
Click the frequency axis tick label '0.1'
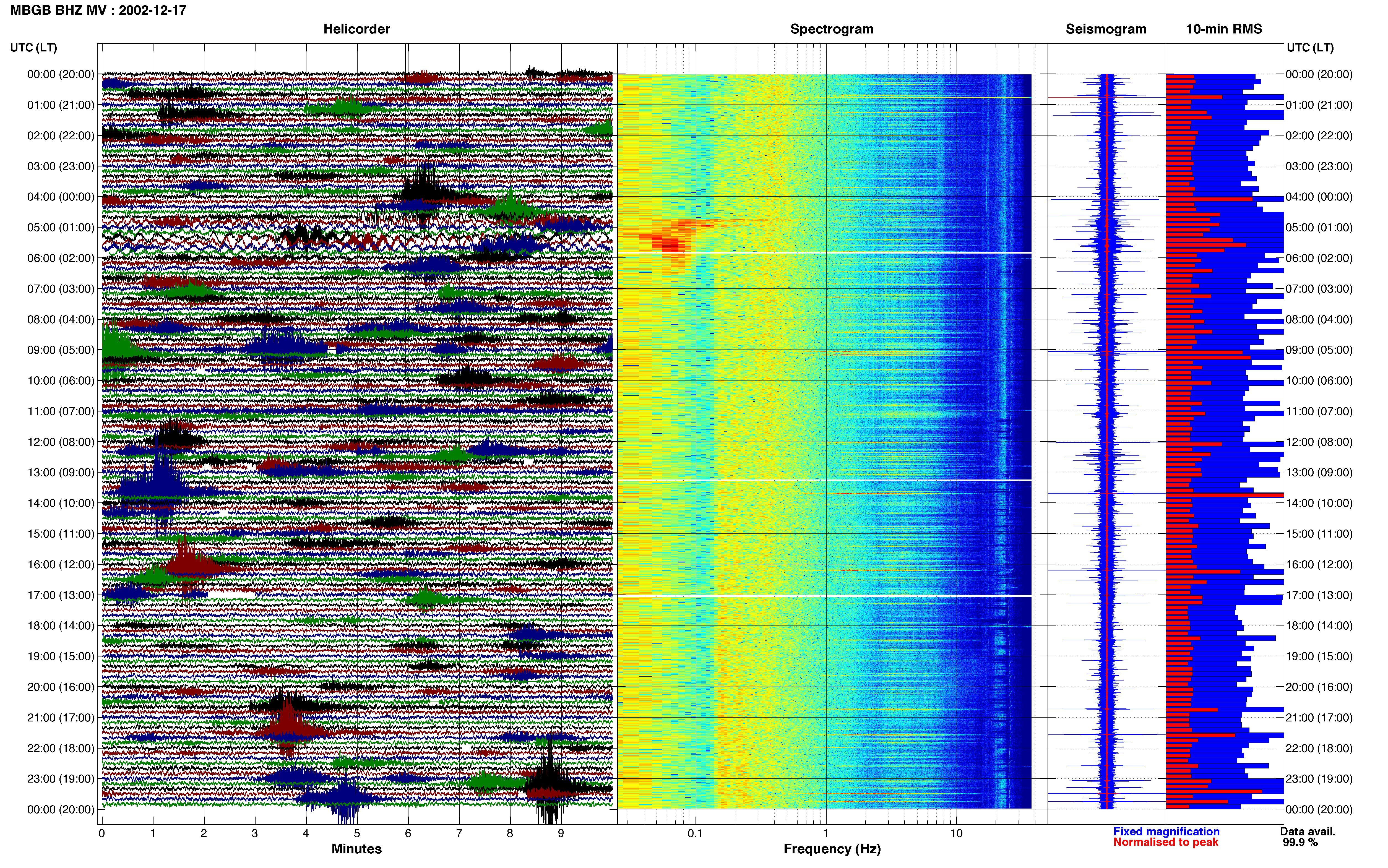695,833
